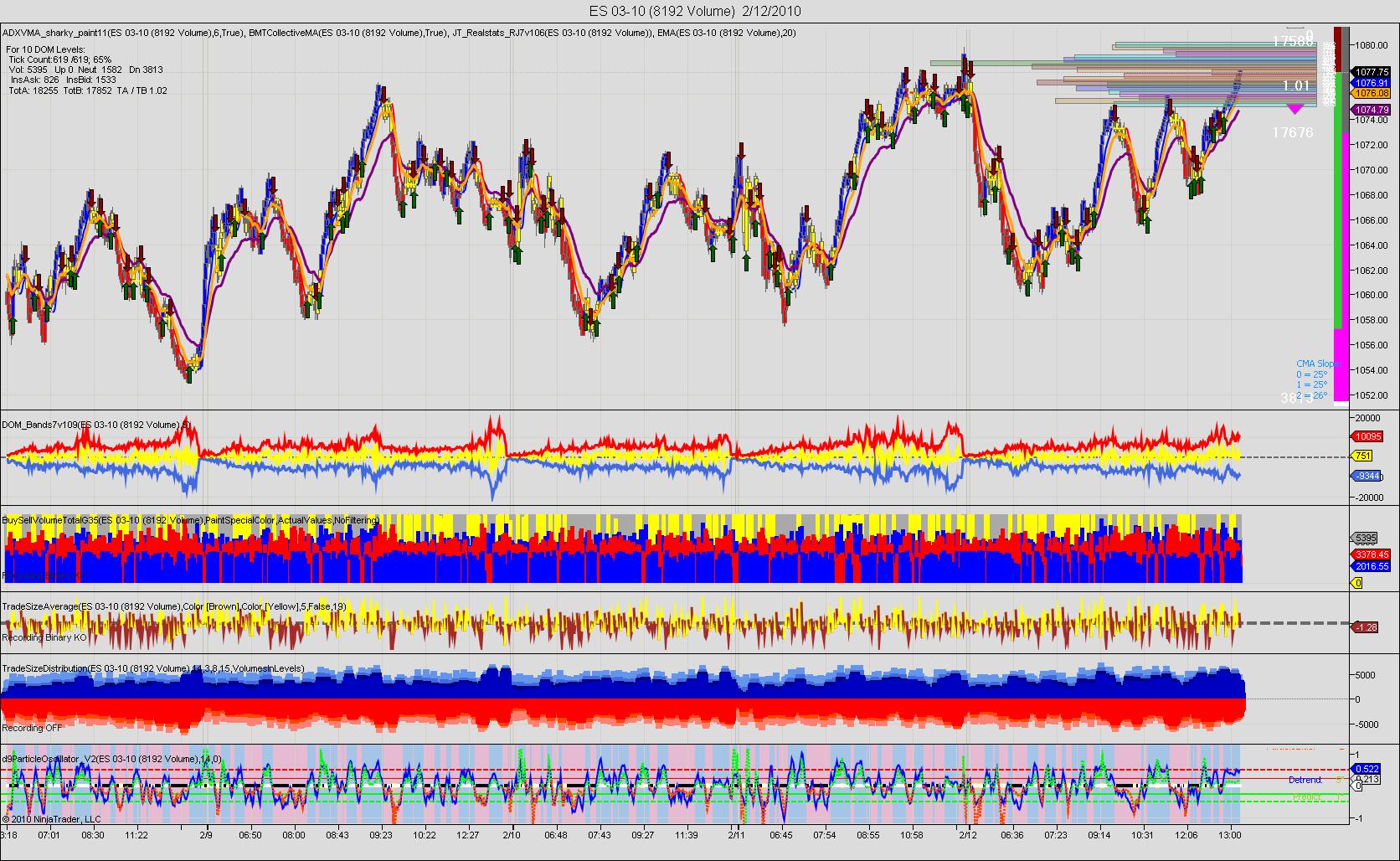Click the 2/10 date marker on time axis

[x=511, y=835]
